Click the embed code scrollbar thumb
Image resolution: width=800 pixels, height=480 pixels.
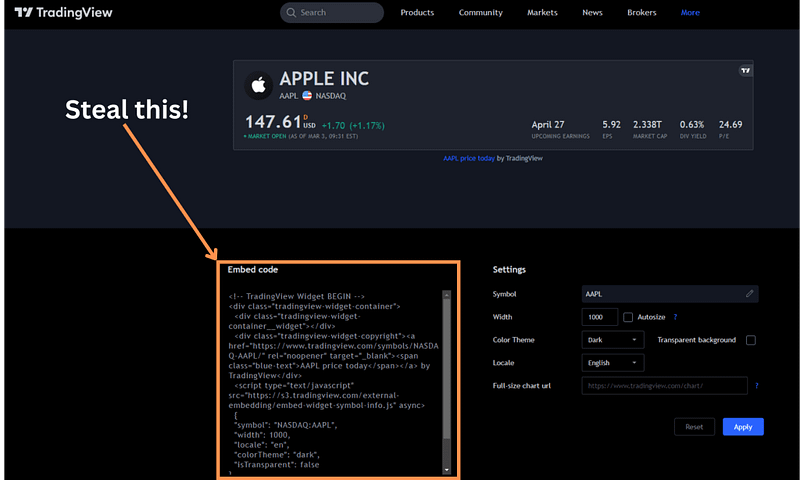pyautogui.click(x=446, y=369)
